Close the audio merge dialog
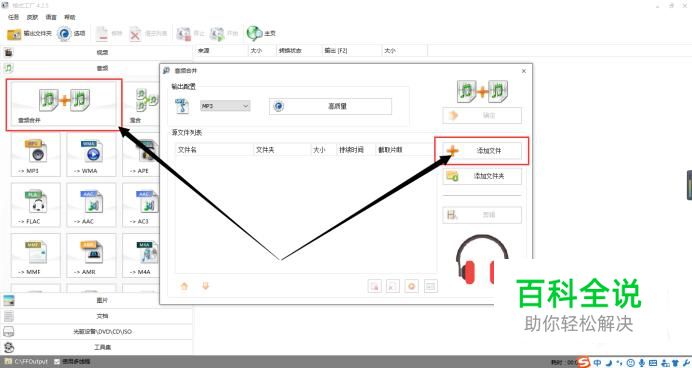 click(524, 71)
